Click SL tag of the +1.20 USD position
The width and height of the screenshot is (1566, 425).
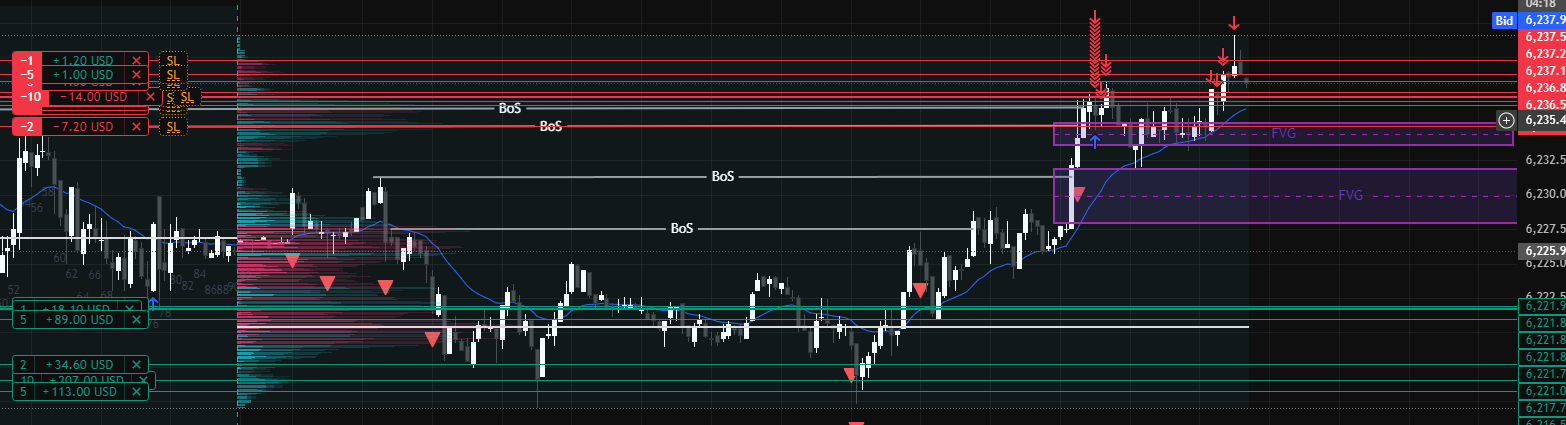[173, 60]
